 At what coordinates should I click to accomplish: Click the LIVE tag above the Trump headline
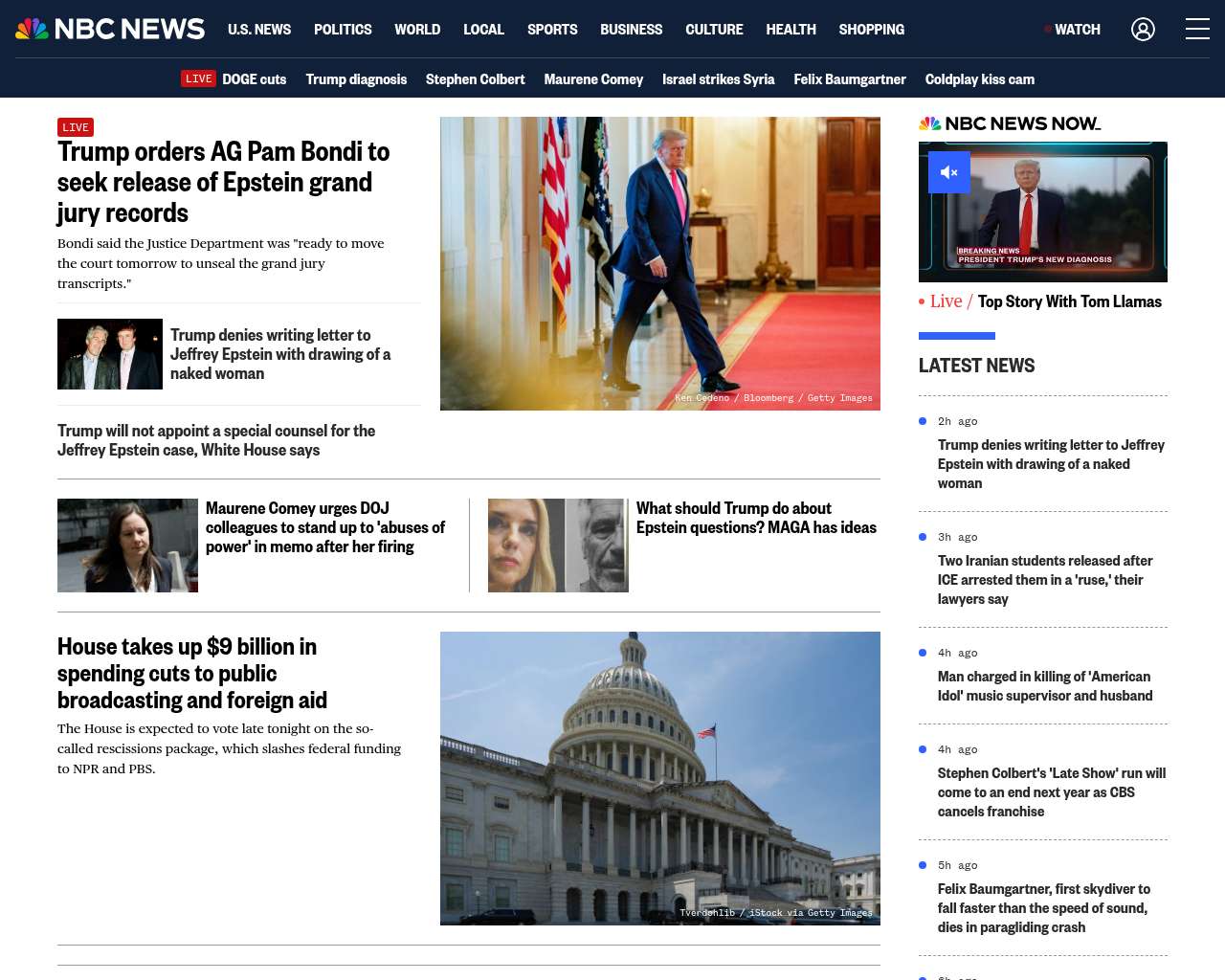76,127
